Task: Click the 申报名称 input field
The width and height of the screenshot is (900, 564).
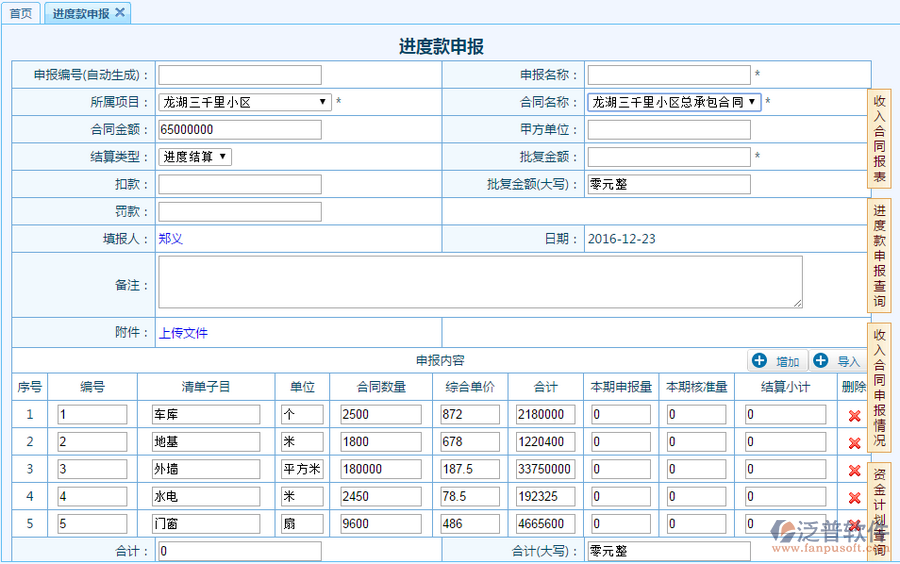Action: pos(668,75)
